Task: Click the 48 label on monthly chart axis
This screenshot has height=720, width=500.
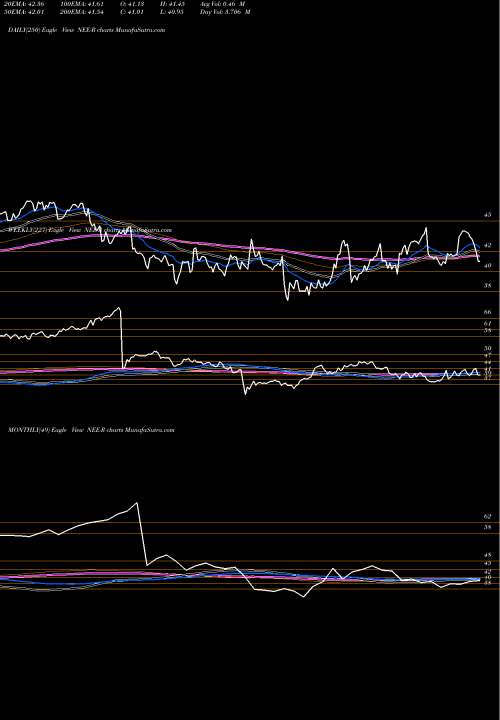Action: [488, 555]
